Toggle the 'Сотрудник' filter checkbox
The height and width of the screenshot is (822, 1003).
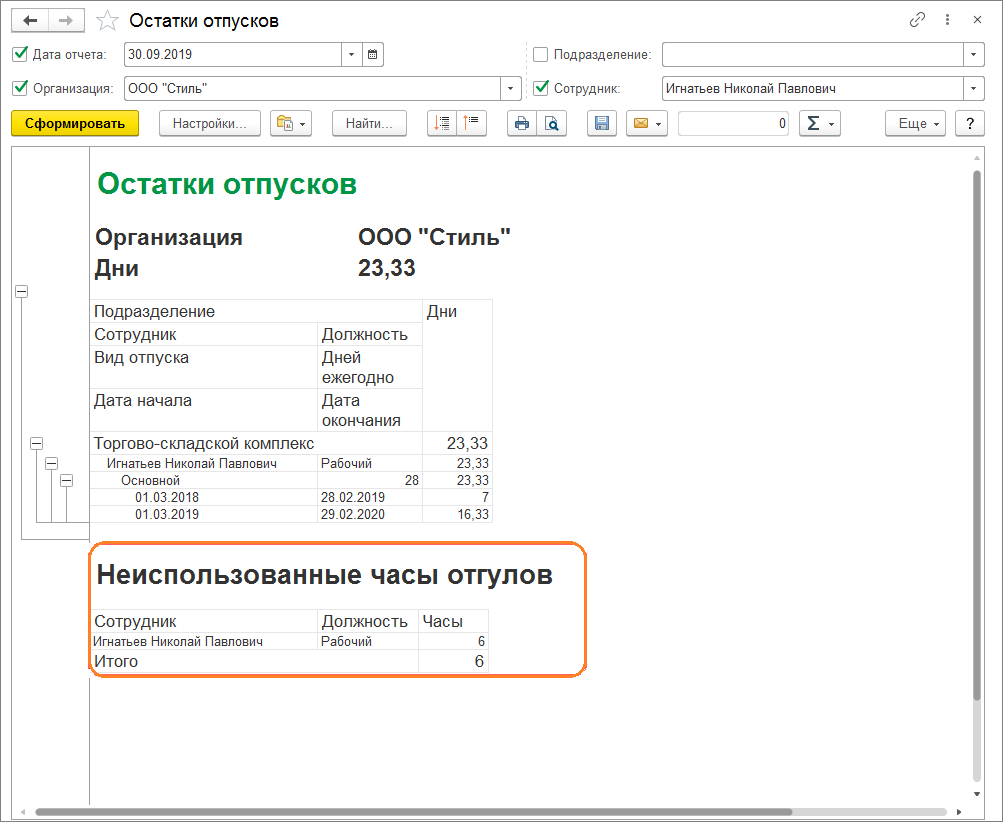coord(541,88)
